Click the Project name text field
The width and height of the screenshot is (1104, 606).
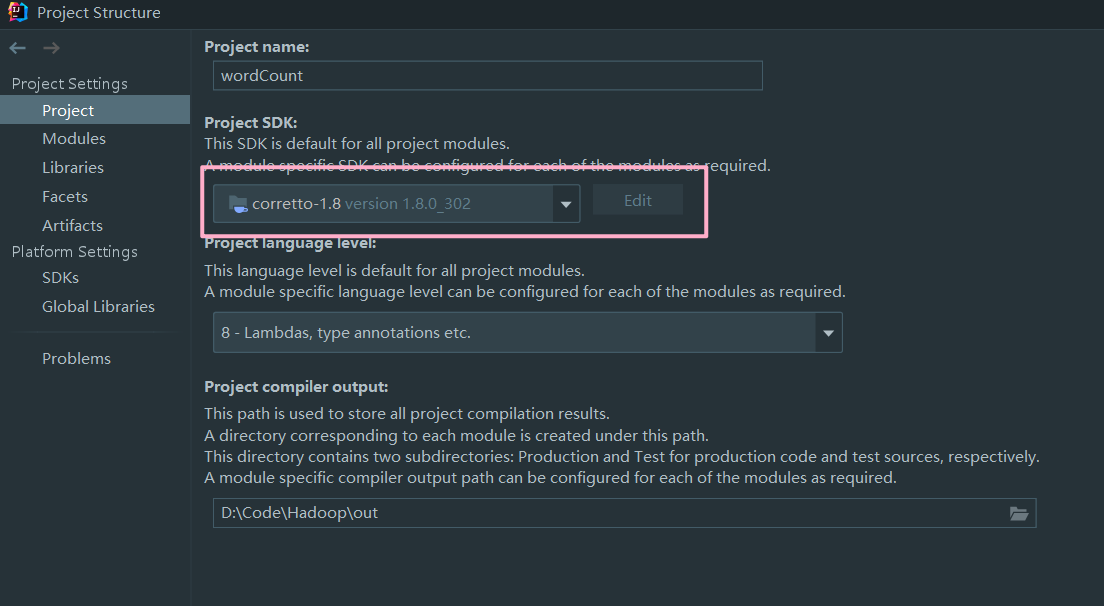487,75
